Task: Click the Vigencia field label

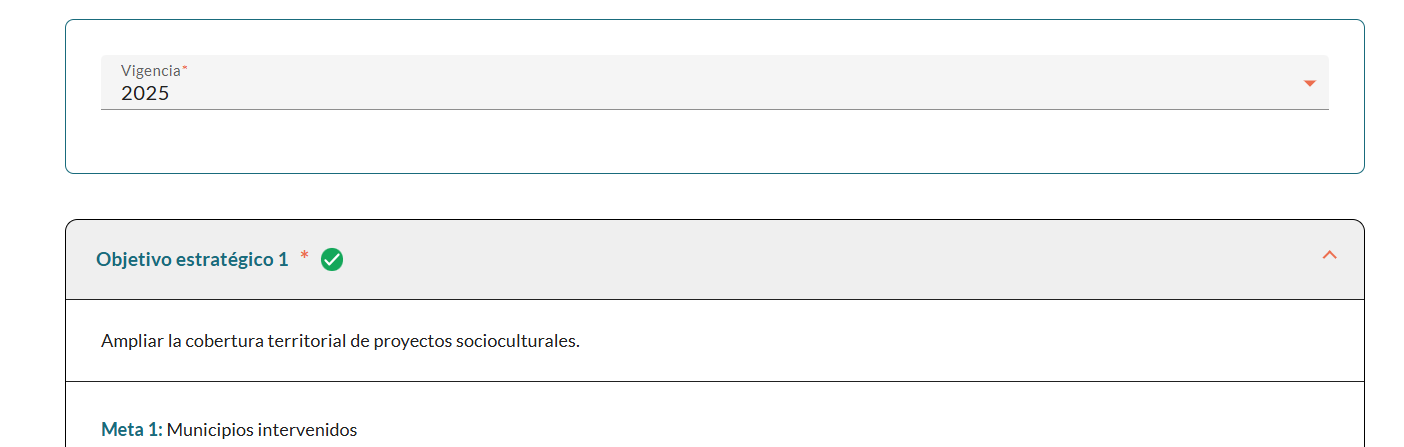Action: coord(151,71)
